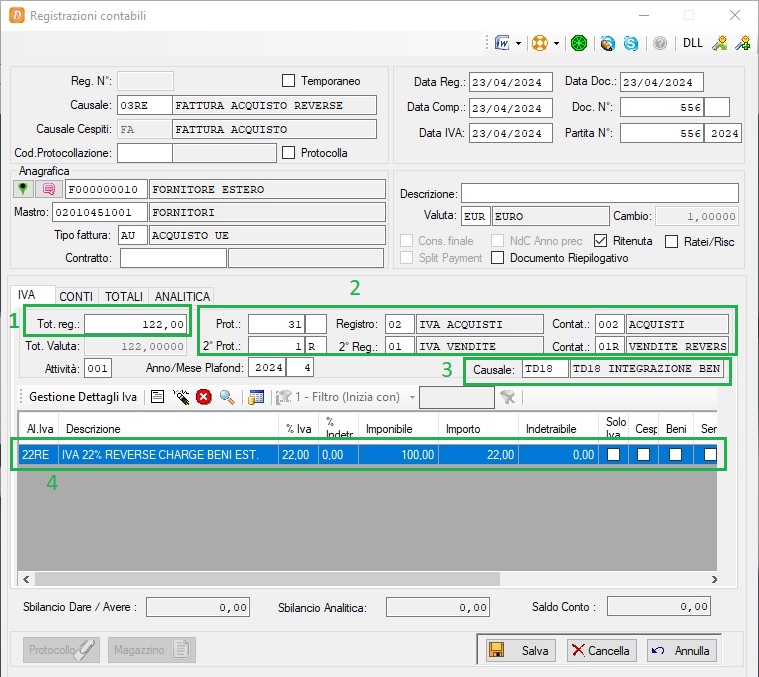Click the horizontal scrollbar right arrow
759x677 pixels.
click(x=713, y=579)
